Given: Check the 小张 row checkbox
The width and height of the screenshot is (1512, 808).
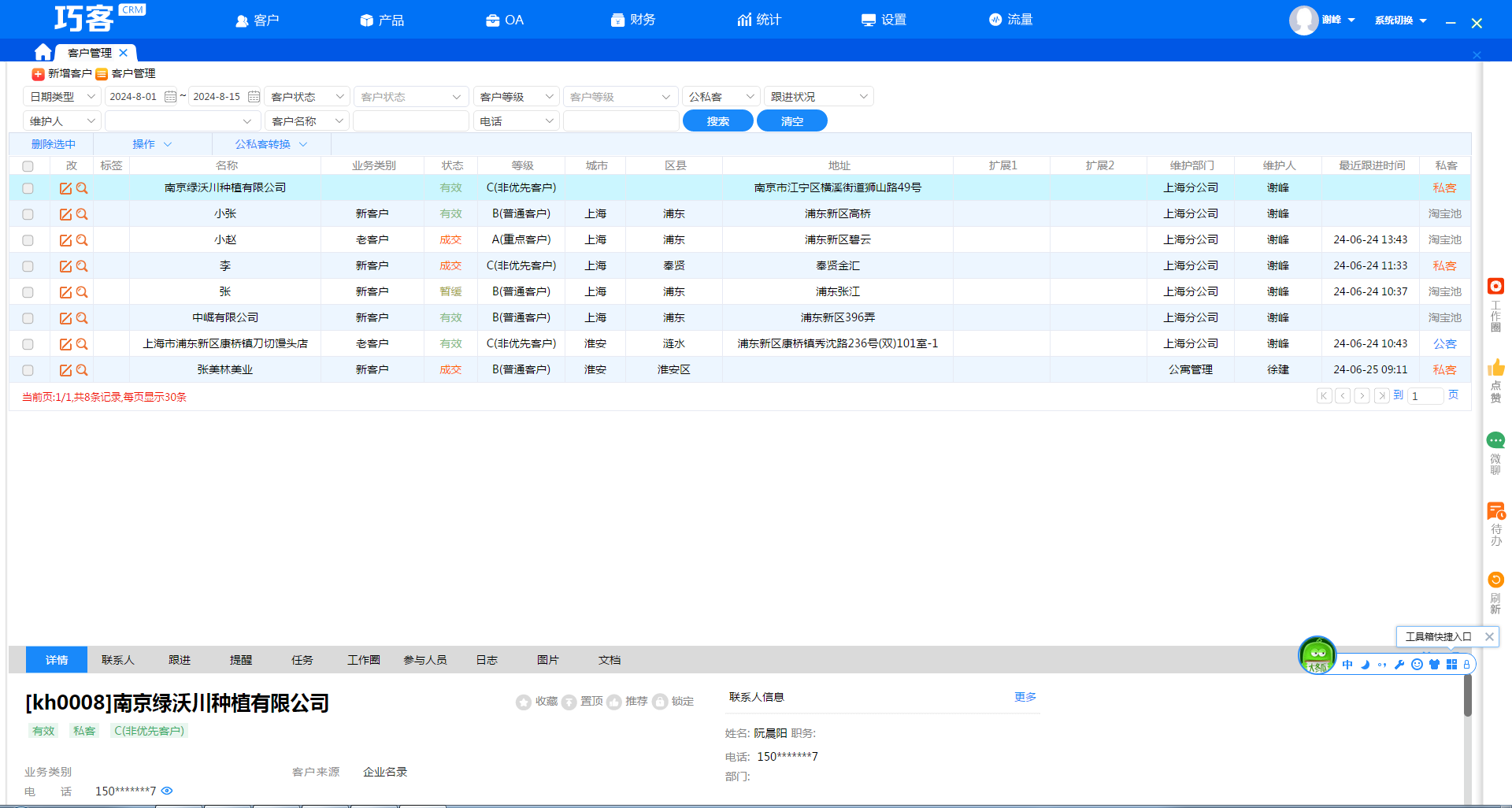Looking at the screenshot, I should (x=28, y=214).
